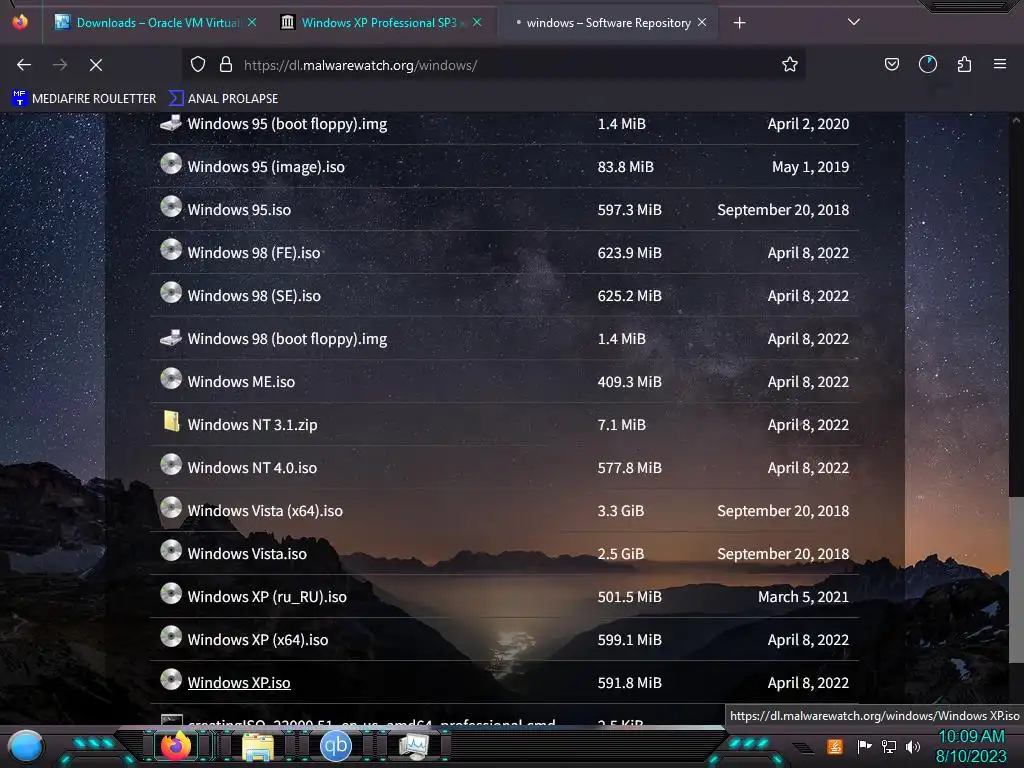This screenshot has height=768, width=1024.
Task: Click the disc icon beside Windows 95.iso
Action: [171, 206]
